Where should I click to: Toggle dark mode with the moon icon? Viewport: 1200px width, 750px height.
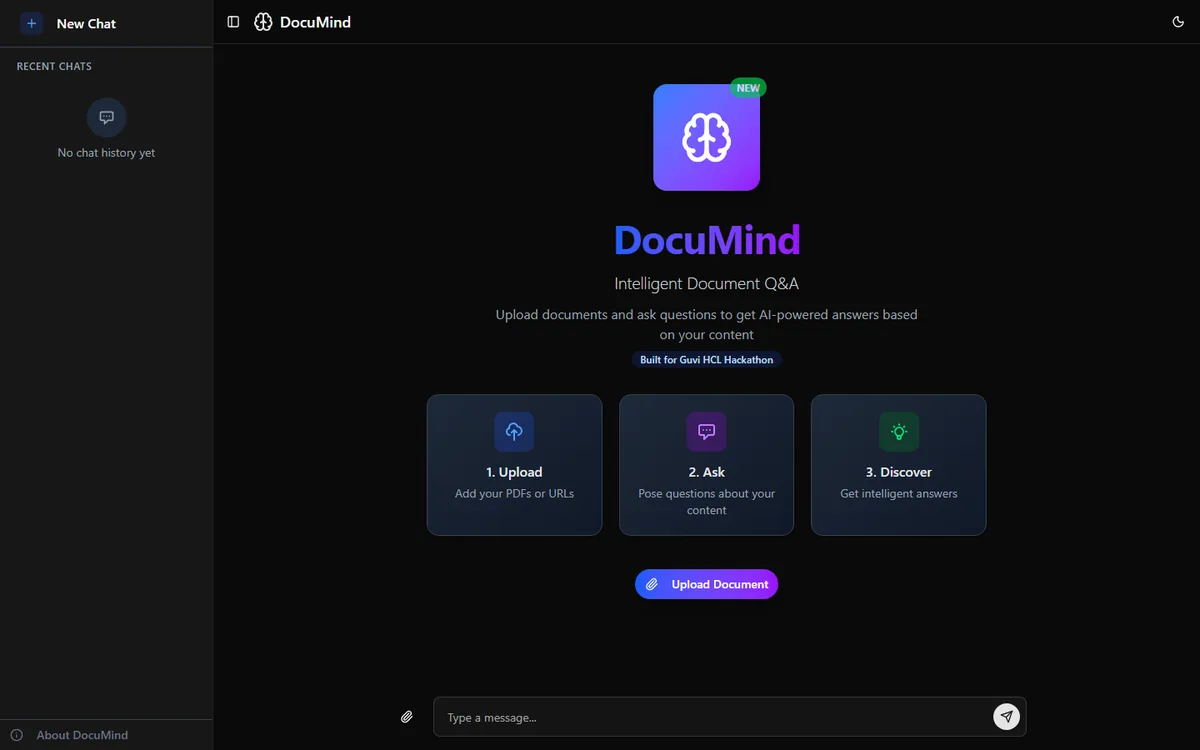[1178, 22]
